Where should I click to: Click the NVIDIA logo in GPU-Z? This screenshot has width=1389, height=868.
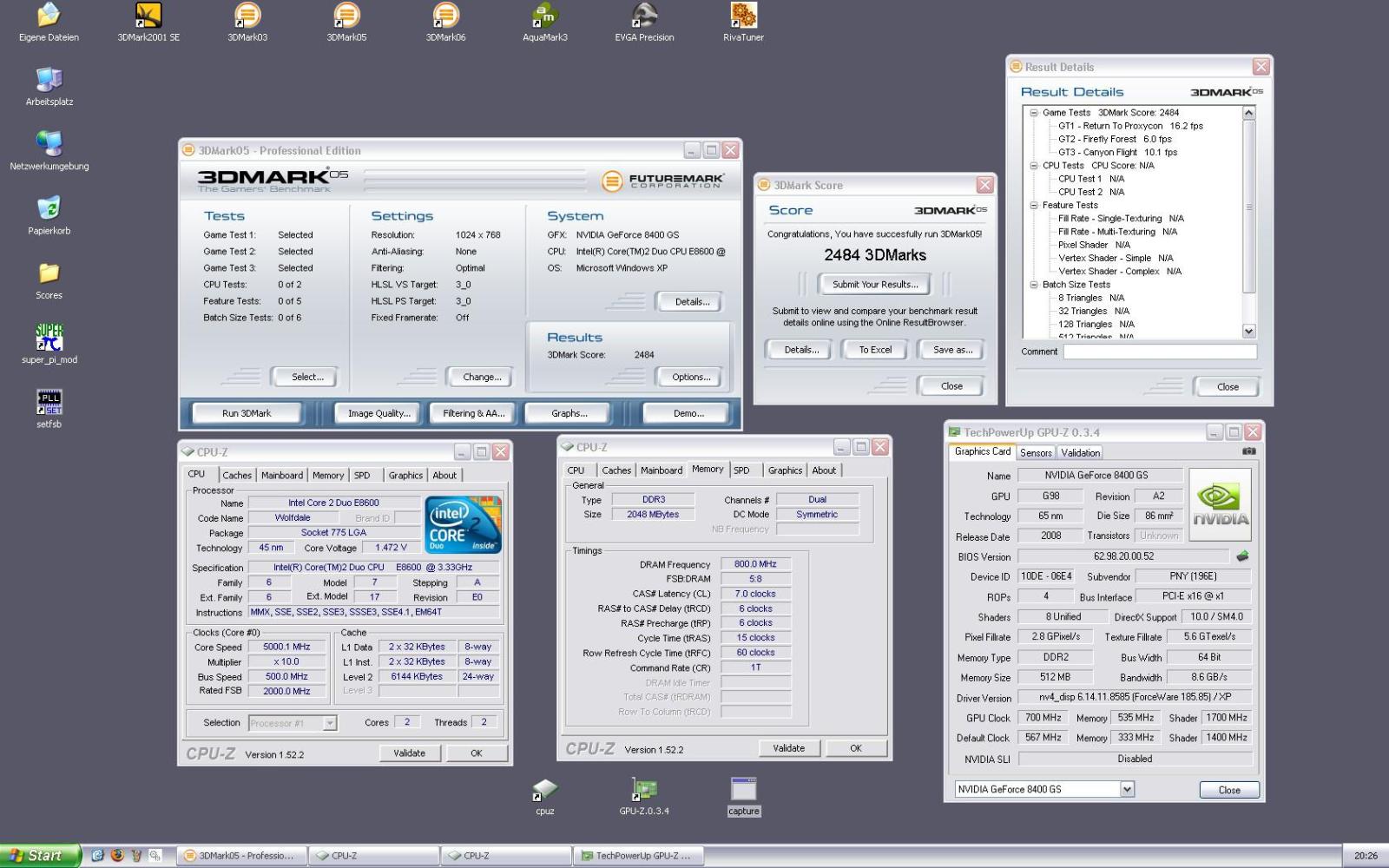[x=1220, y=504]
